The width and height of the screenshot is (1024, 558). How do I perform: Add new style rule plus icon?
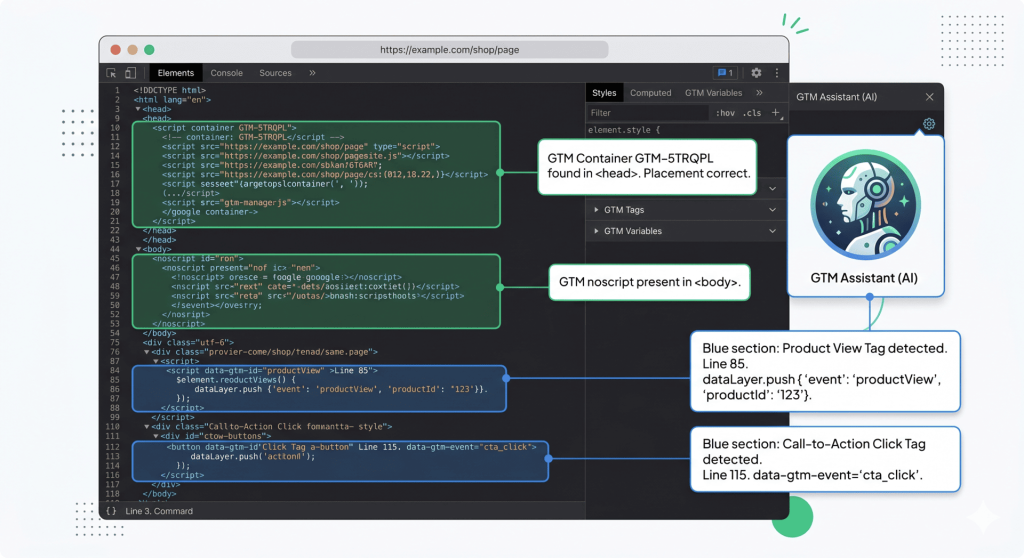[775, 113]
